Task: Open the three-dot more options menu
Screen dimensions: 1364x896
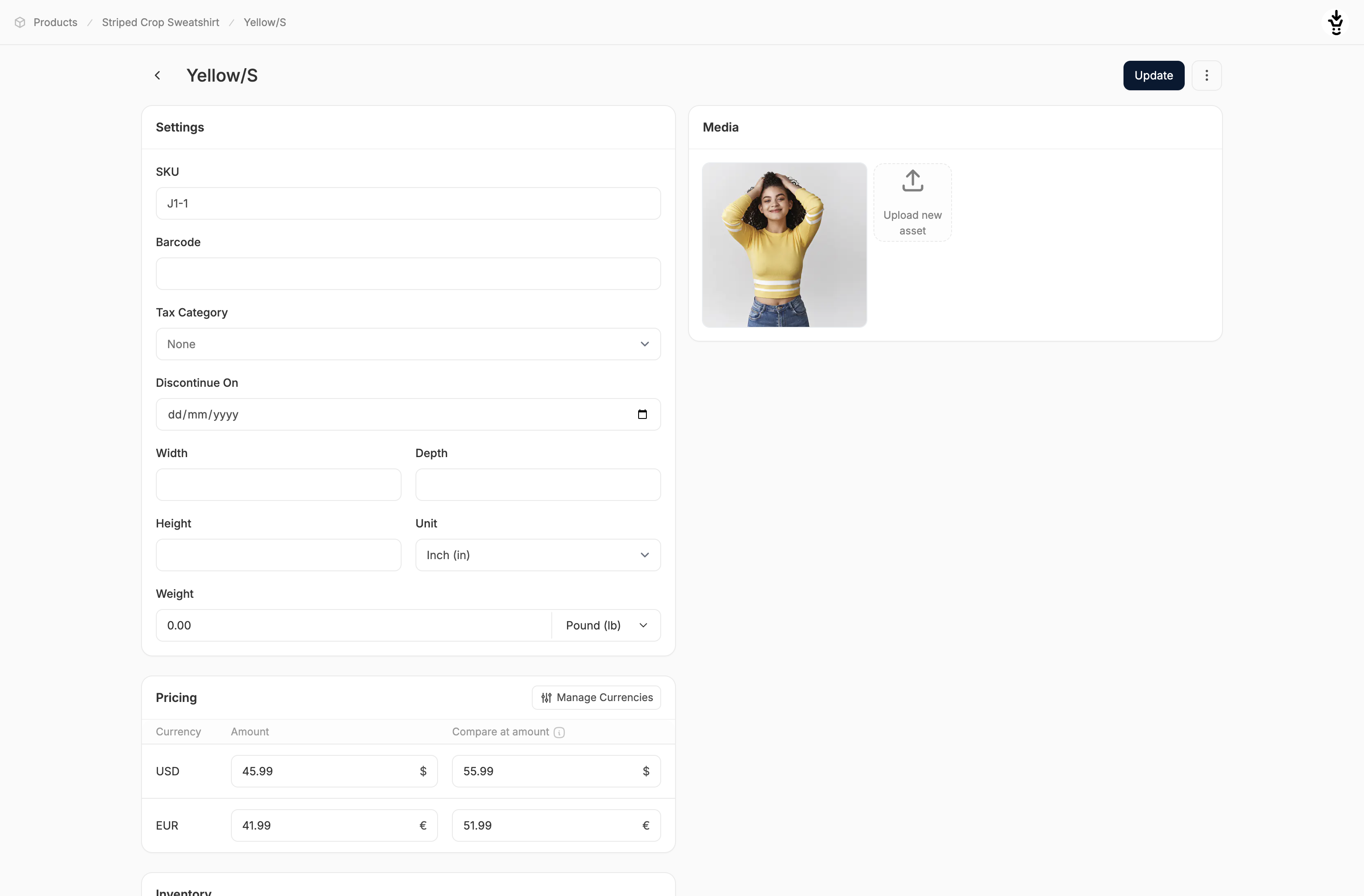Action: click(1206, 76)
